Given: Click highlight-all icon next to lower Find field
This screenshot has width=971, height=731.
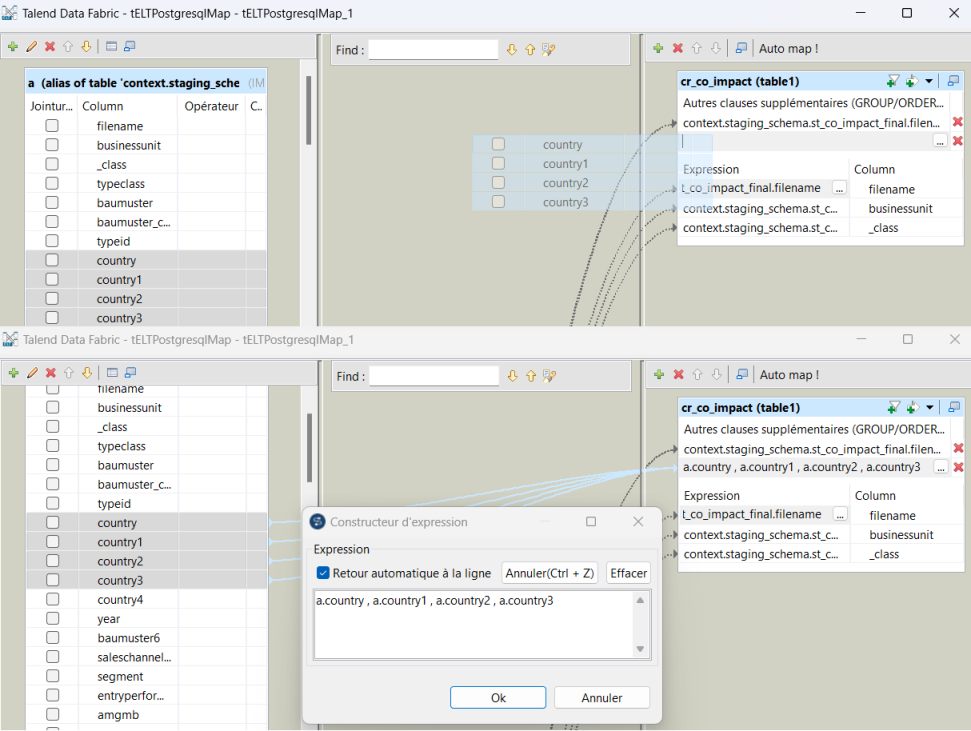Looking at the screenshot, I should coord(549,377).
